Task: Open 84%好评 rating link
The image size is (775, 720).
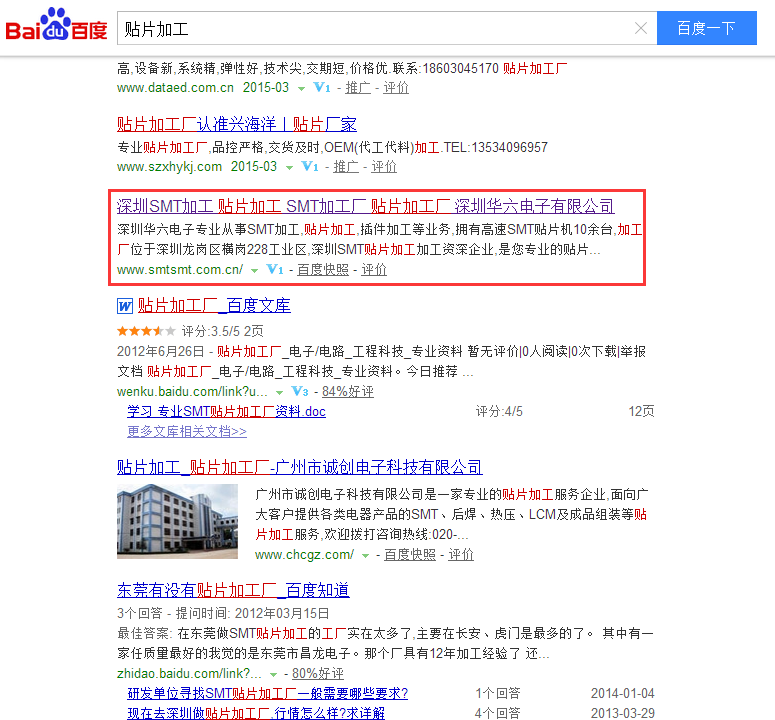Action: coord(348,391)
